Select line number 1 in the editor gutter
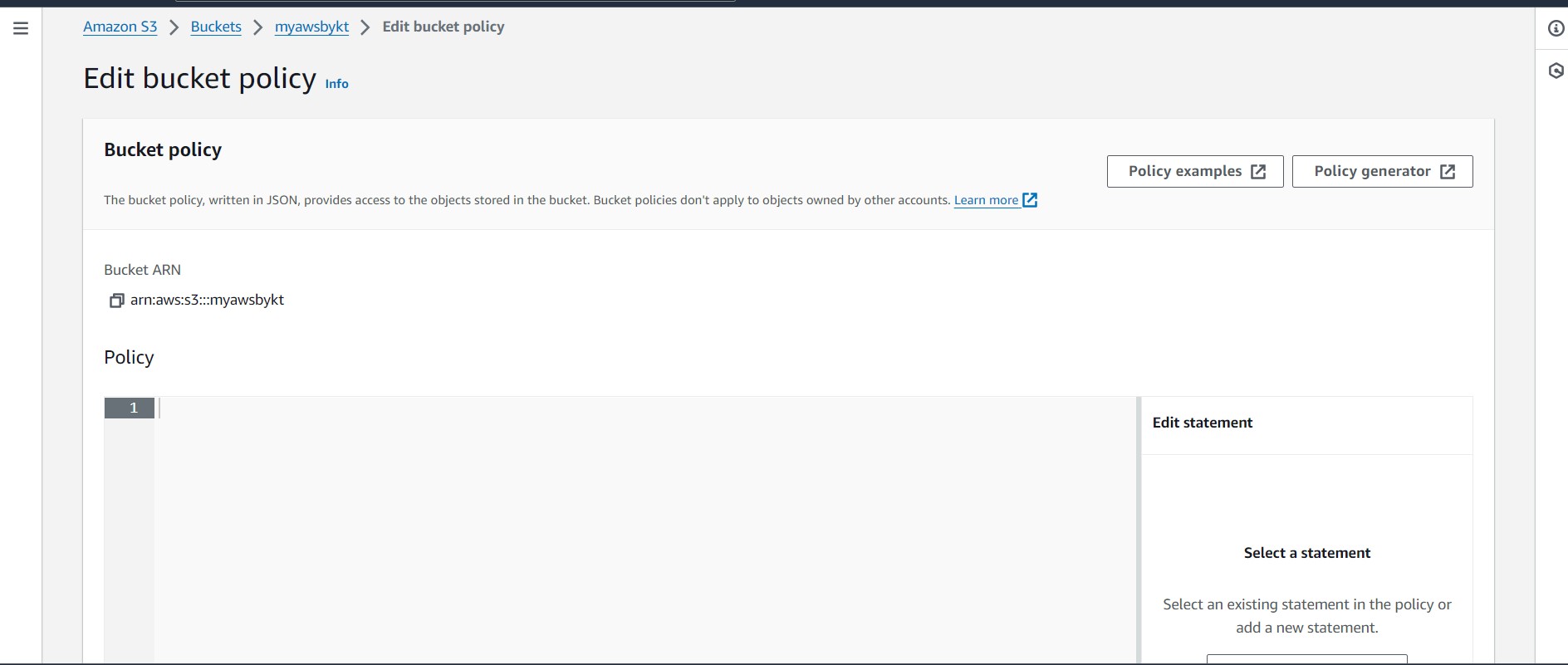This screenshot has height=665, width=1568. pos(130,408)
